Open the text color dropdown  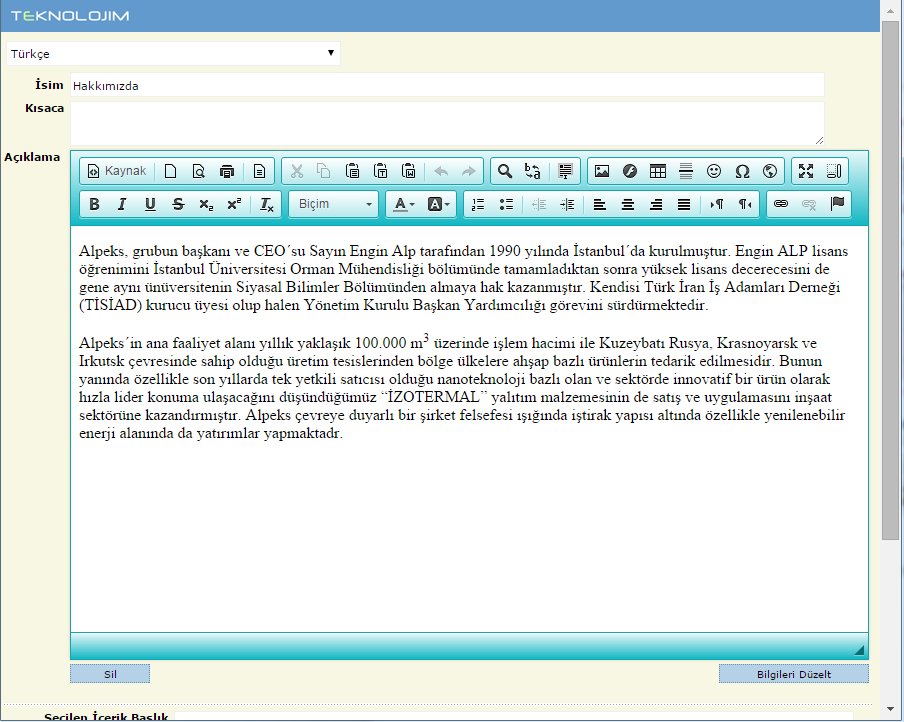[404, 204]
